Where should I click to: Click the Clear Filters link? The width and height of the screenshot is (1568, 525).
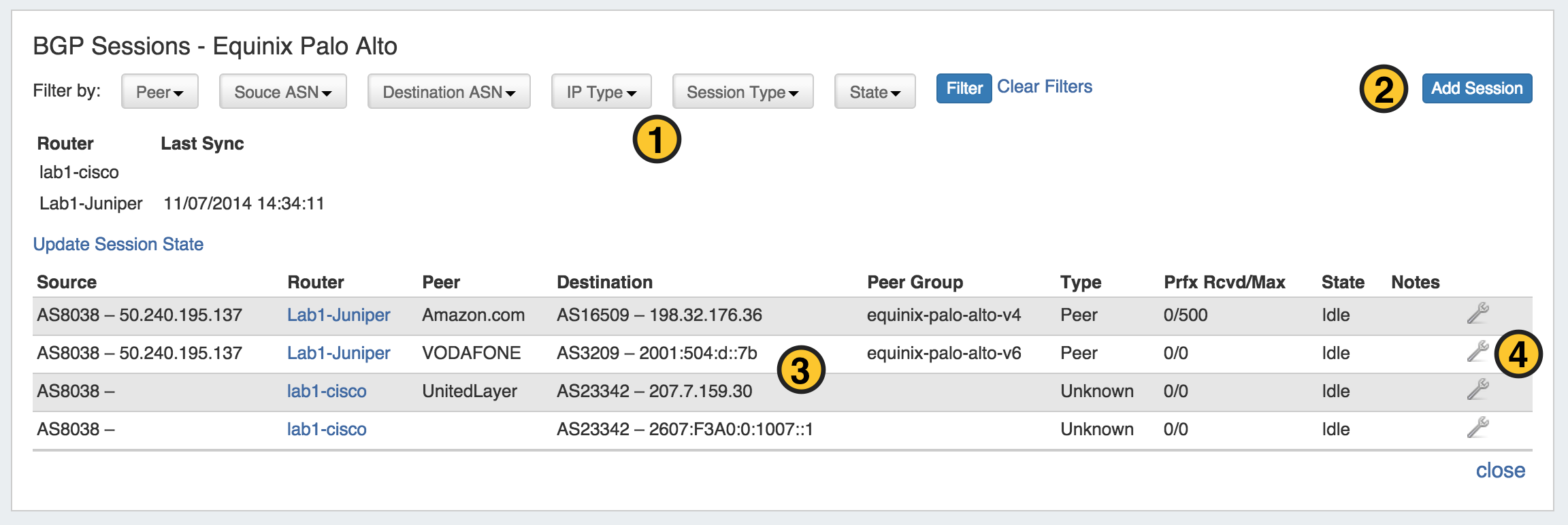click(1045, 87)
